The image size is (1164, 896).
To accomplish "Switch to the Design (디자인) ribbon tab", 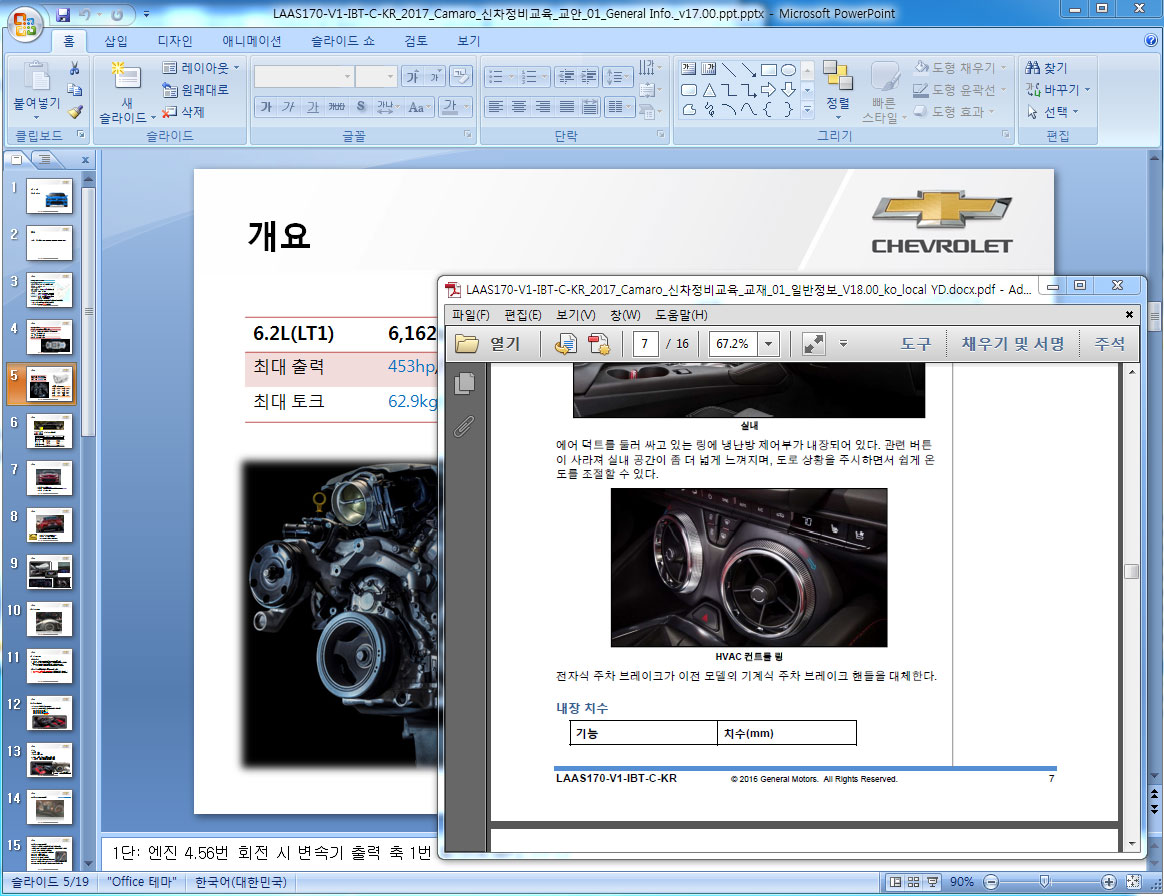I will coord(174,41).
